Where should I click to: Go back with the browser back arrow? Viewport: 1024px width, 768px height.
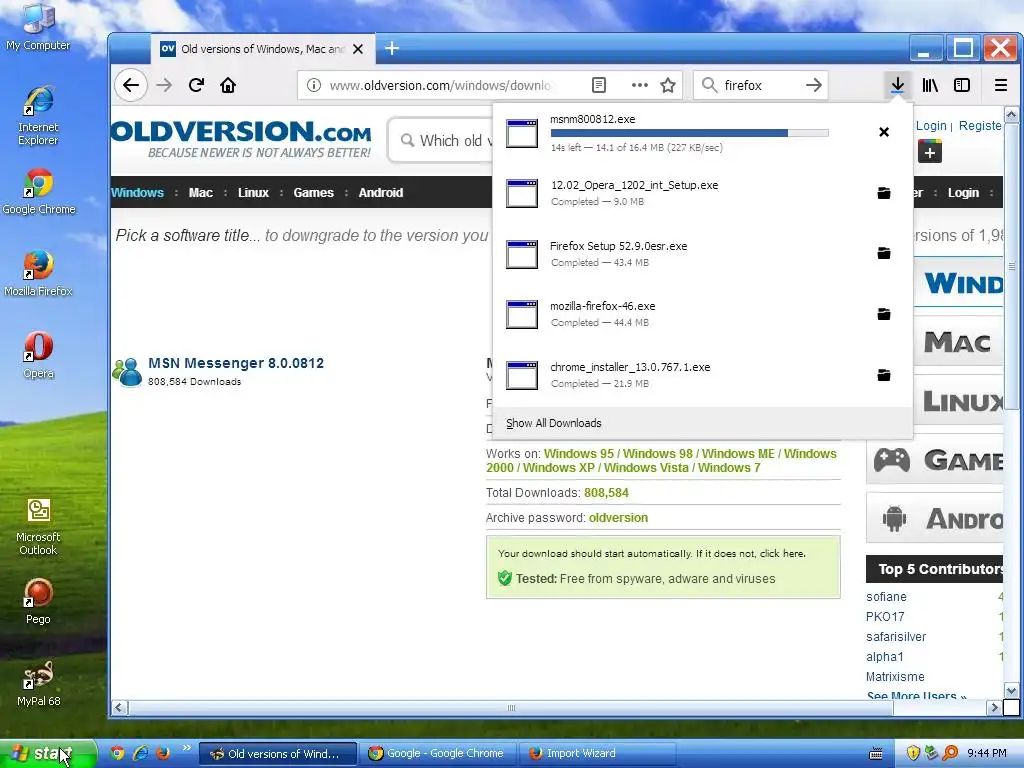pyautogui.click(x=131, y=85)
